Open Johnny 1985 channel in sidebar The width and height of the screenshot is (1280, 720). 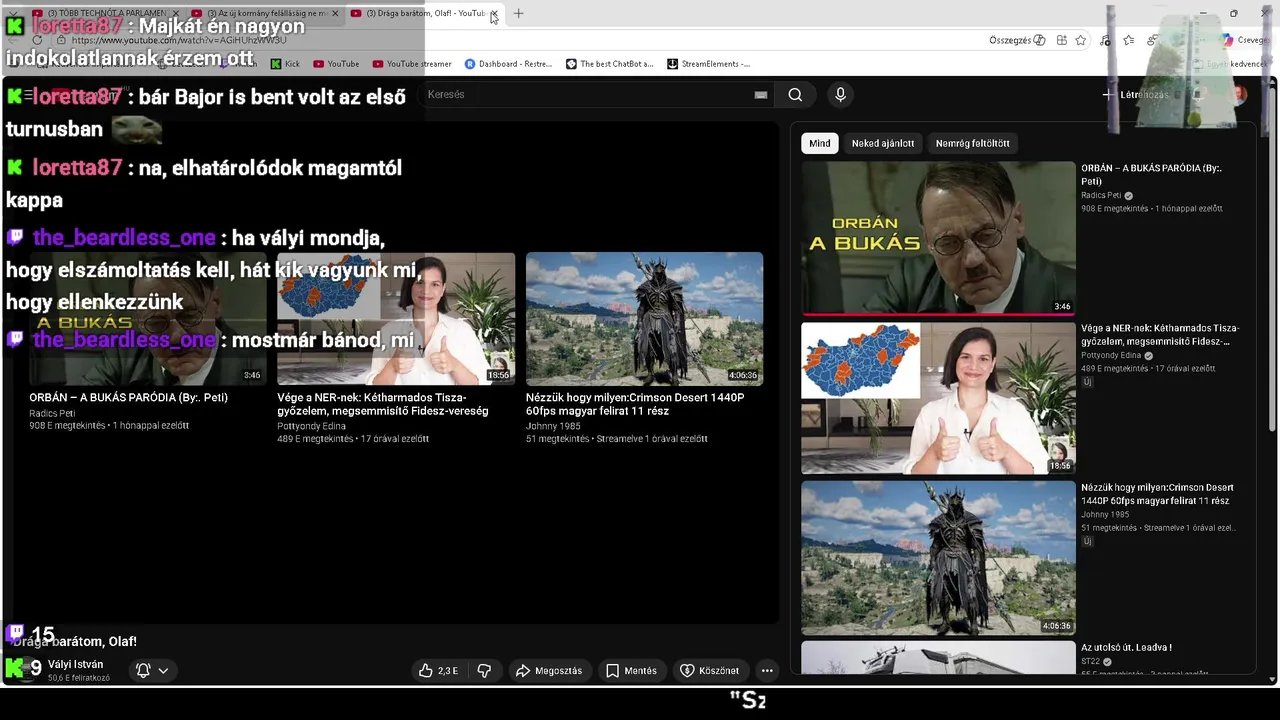(1105, 515)
